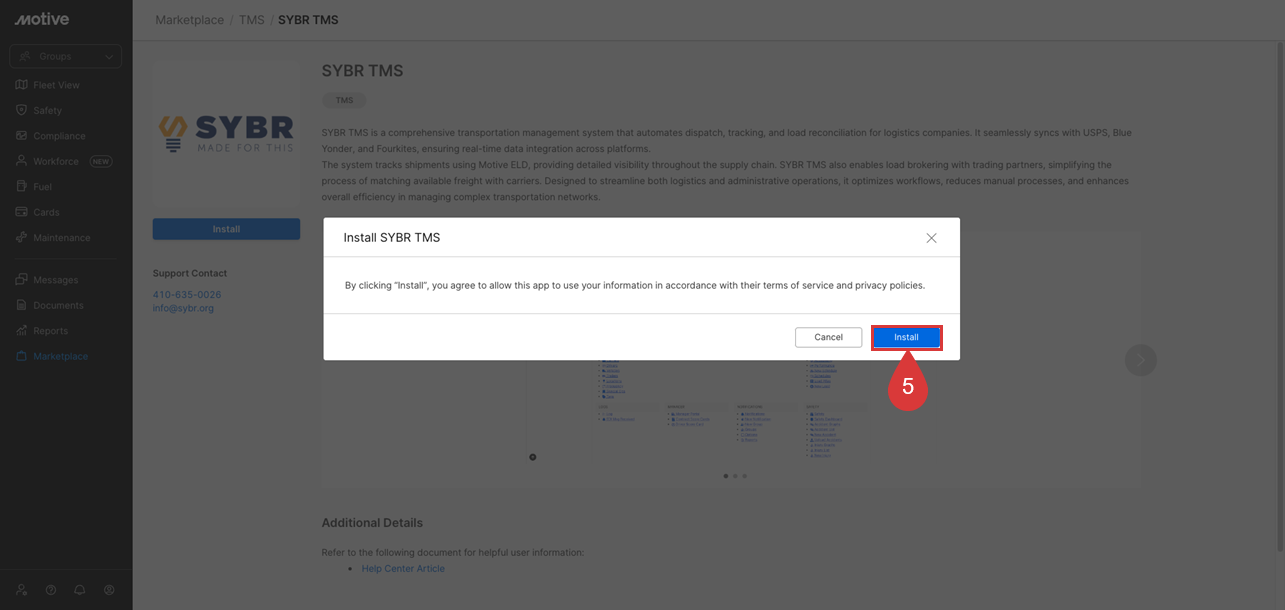Confirm Install in the dialog
This screenshot has height=610, width=1285.
pos(906,337)
